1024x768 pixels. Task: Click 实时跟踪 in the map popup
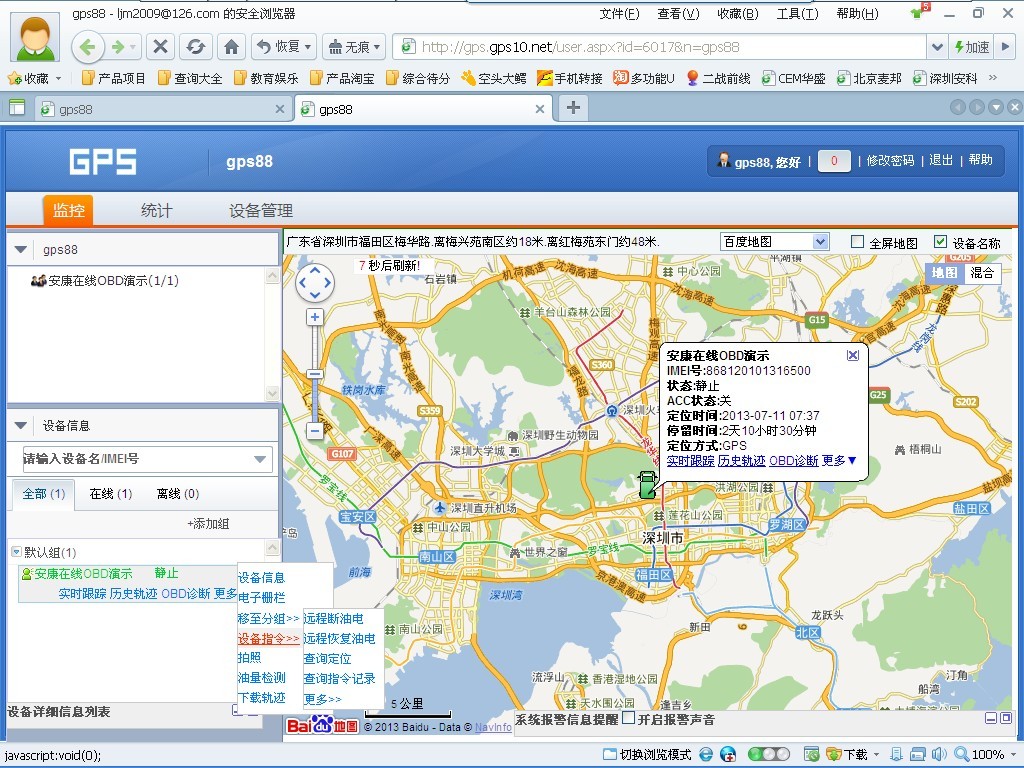(x=690, y=460)
